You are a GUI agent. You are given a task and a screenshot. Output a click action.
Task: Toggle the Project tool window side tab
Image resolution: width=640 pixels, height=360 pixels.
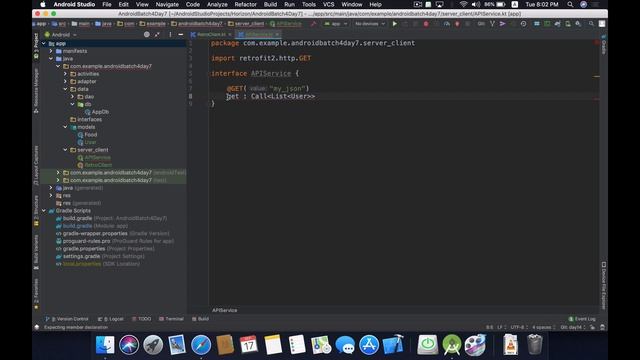click(x=36, y=46)
